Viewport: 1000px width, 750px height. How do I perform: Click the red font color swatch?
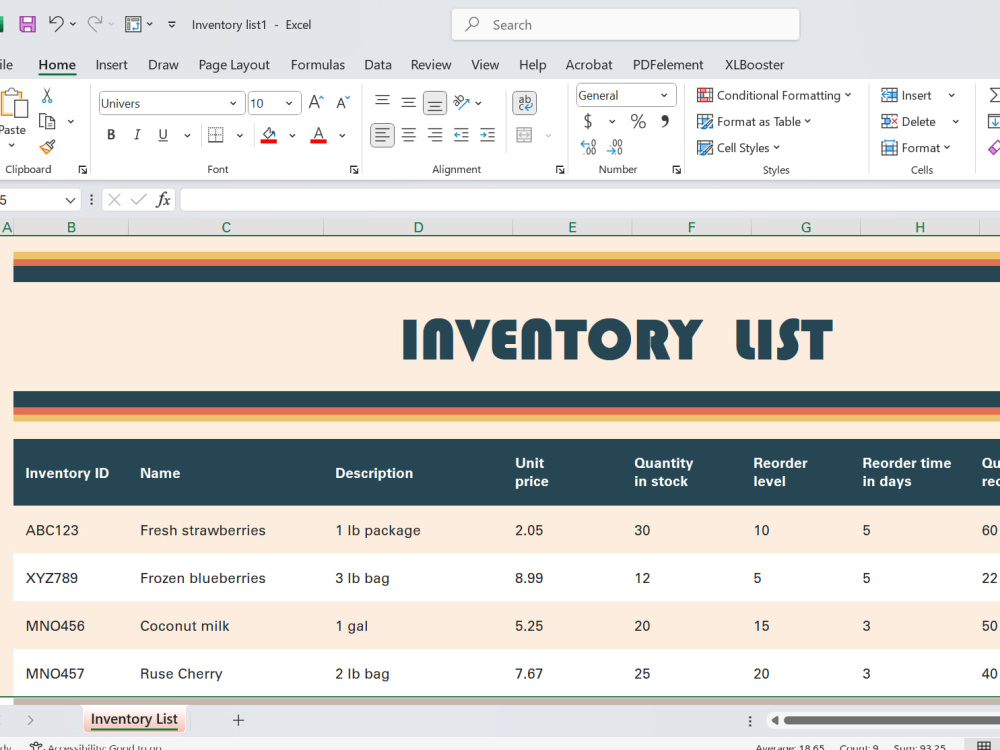[318, 135]
